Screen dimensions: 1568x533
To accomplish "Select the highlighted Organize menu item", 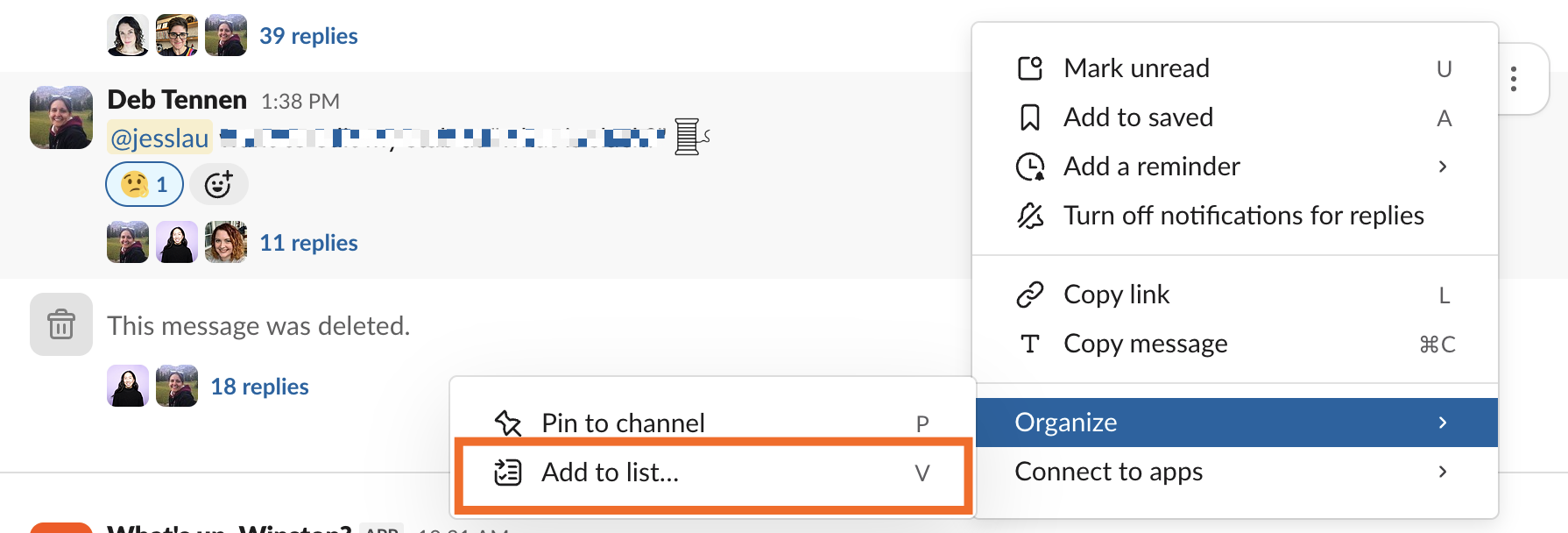I will (x=1235, y=423).
